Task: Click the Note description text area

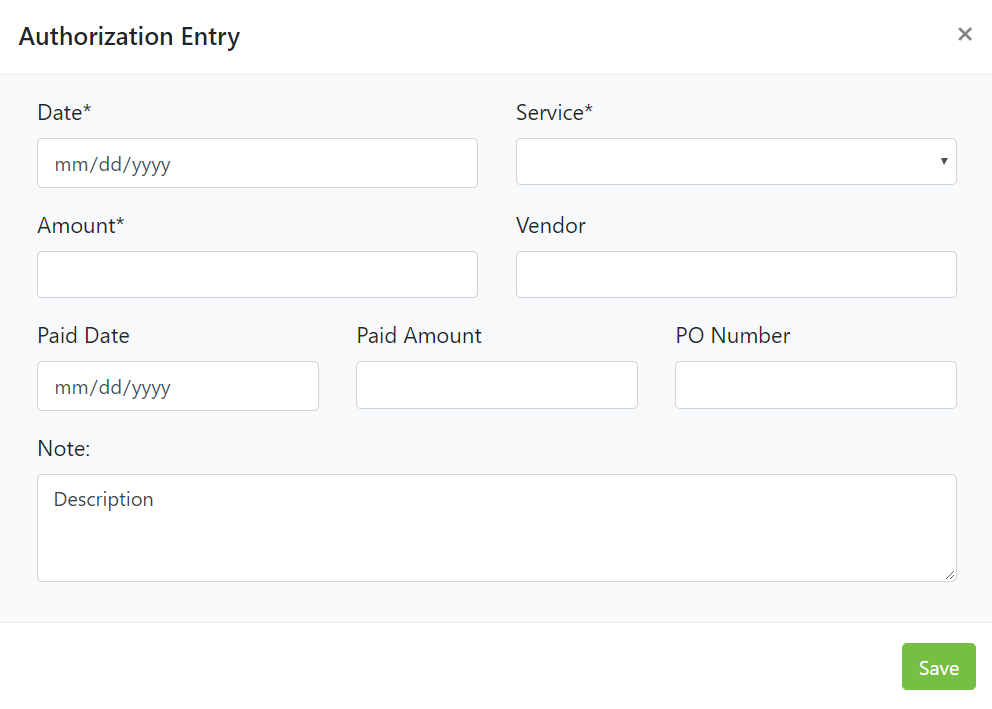Action: [497, 528]
